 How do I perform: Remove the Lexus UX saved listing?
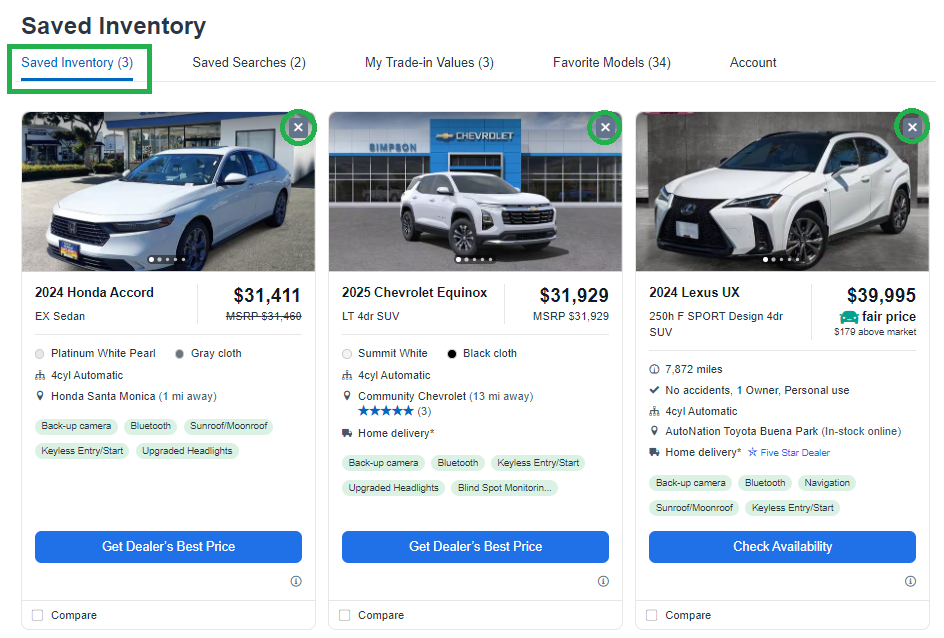click(x=912, y=127)
